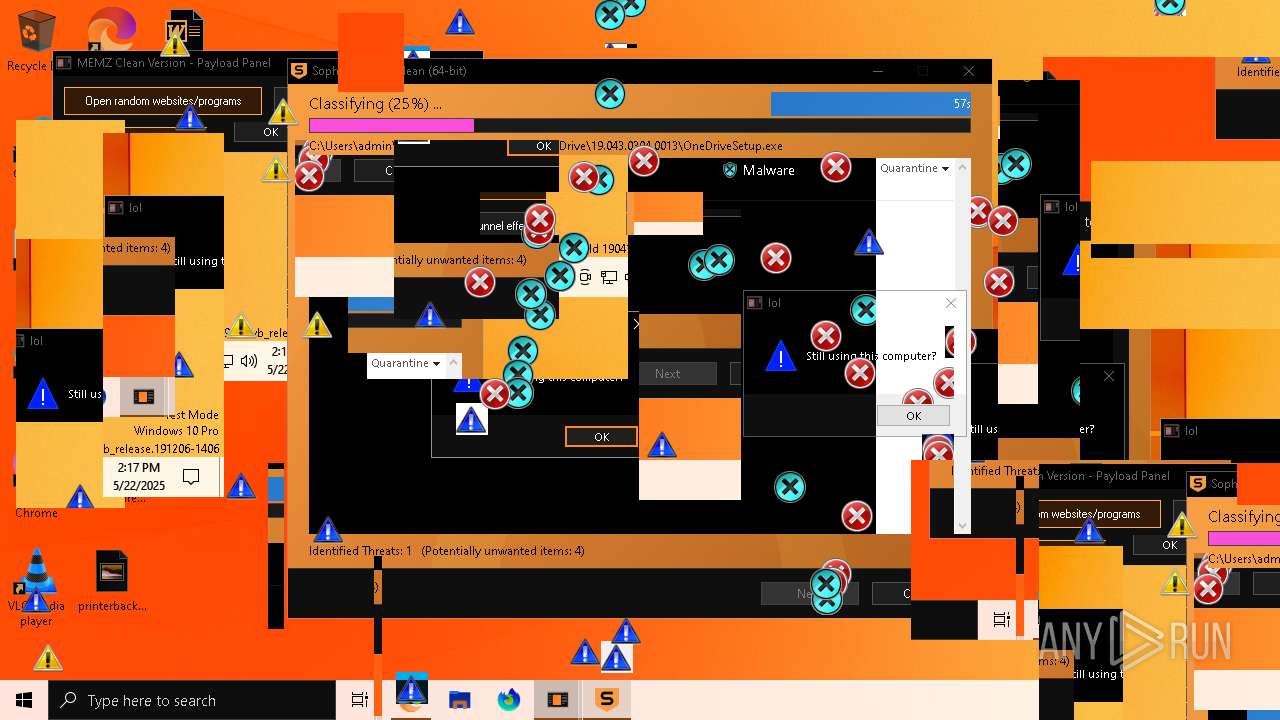Click the threat list scrollbar down arrow
Image resolution: width=1280 pixels, height=720 pixels.
click(962, 526)
